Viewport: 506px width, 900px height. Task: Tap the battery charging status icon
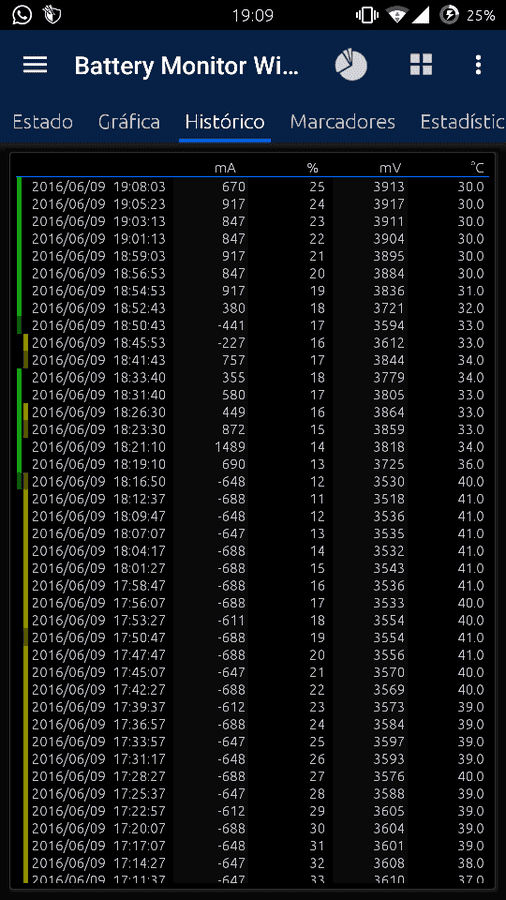pos(449,15)
